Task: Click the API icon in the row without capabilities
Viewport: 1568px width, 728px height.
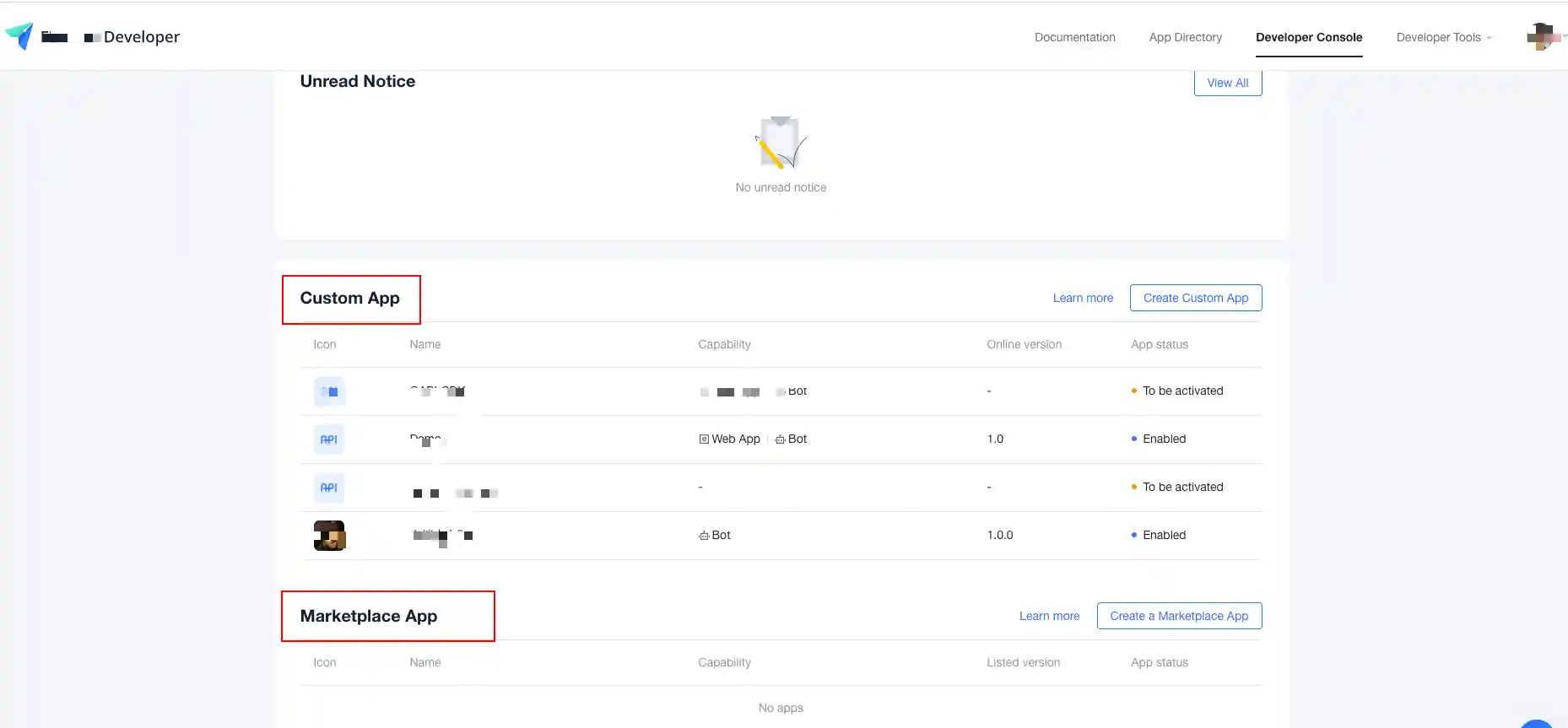Action: tap(329, 488)
